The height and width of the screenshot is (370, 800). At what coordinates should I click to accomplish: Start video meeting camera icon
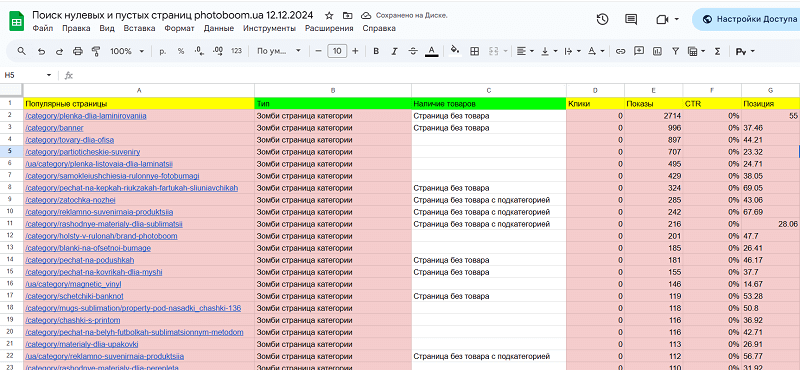click(662, 19)
